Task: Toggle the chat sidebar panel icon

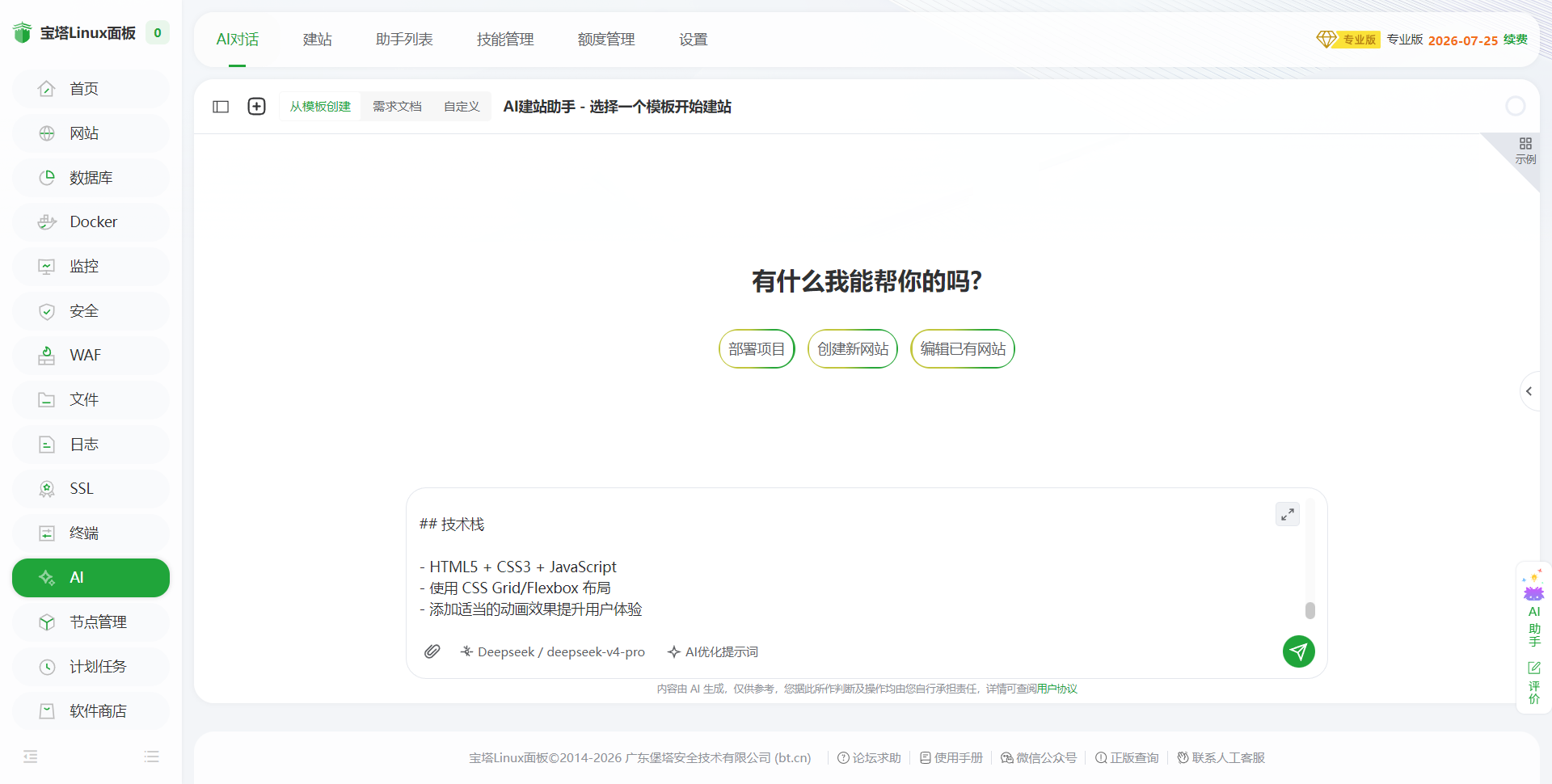Action: click(x=221, y=107)
